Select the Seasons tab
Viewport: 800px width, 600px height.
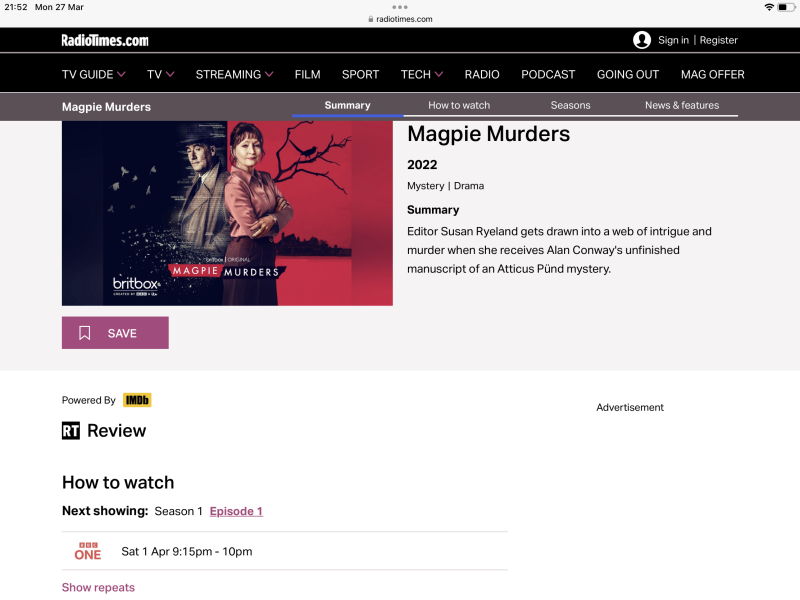click(x=570, y=105)
